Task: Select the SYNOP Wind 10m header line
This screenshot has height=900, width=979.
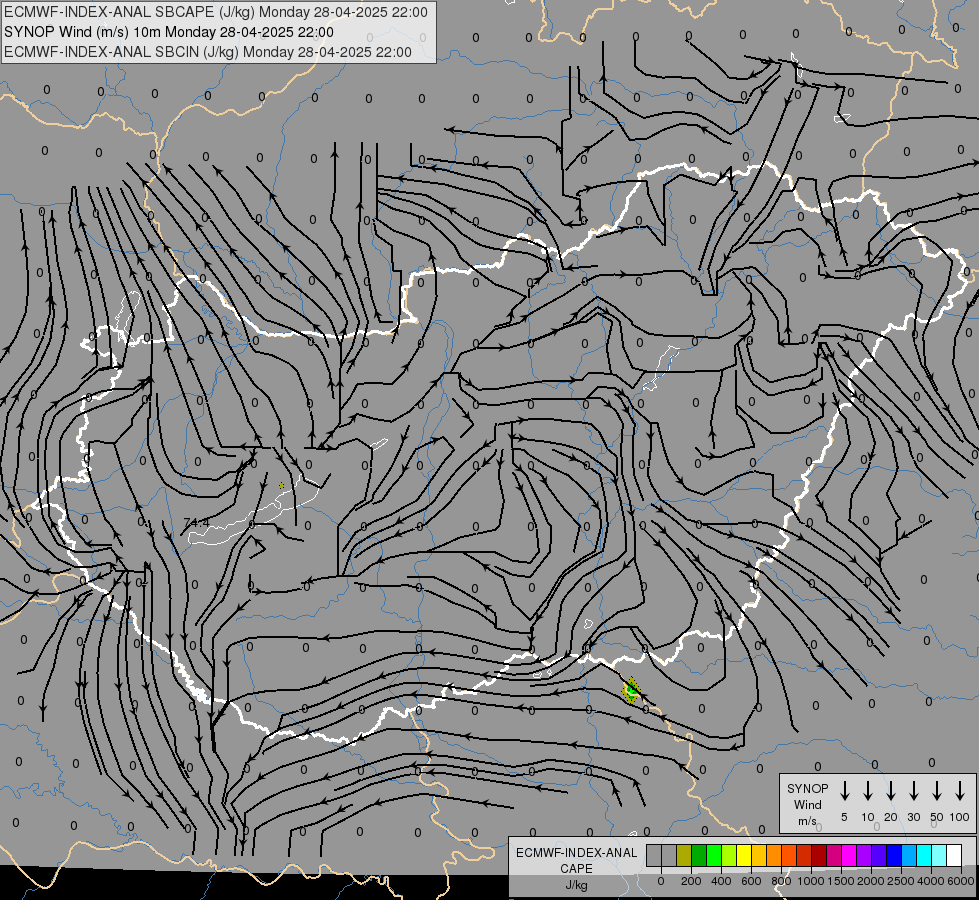Action: pyautogui.click(x=169, y=32)
